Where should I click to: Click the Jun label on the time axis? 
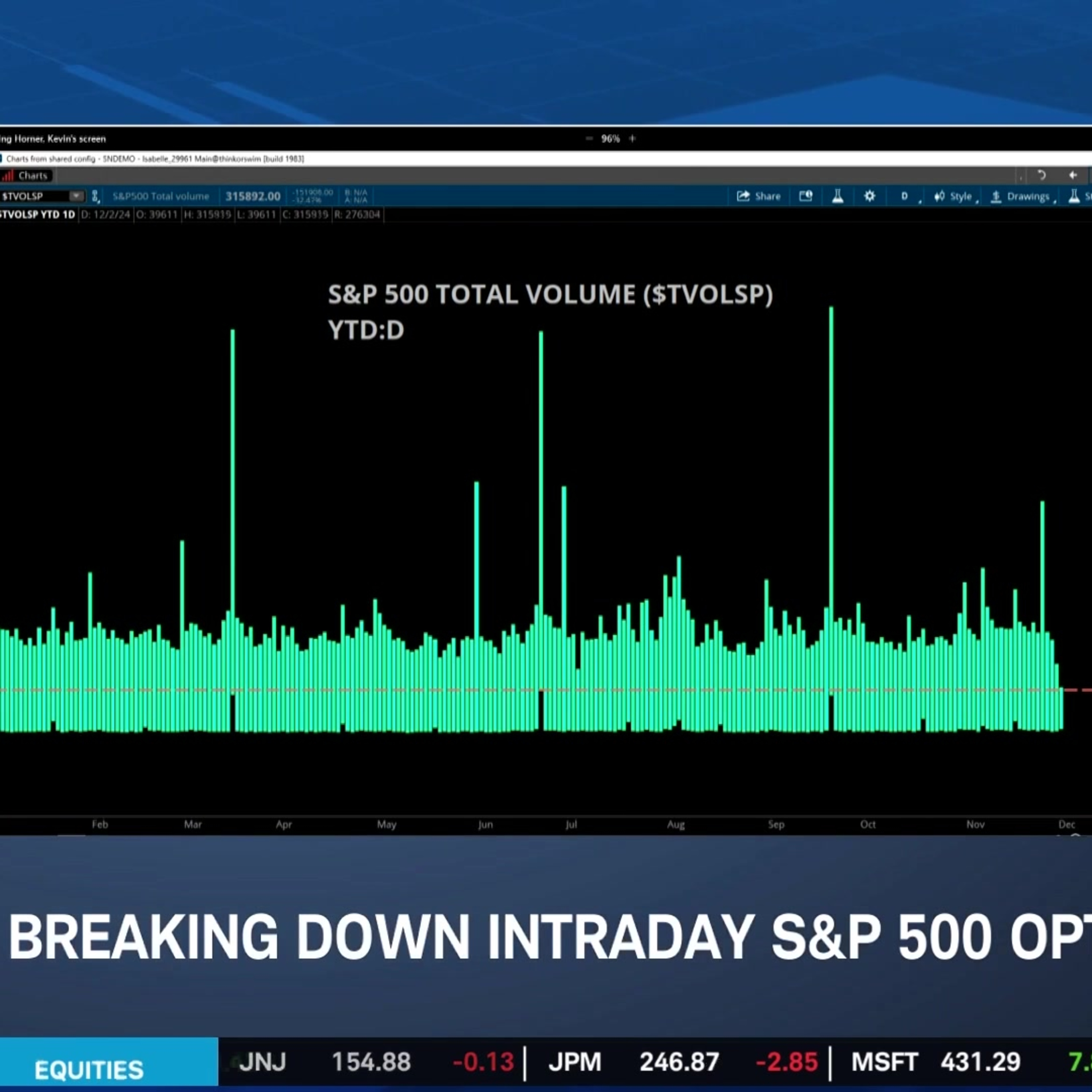click(x=486, y=824)
